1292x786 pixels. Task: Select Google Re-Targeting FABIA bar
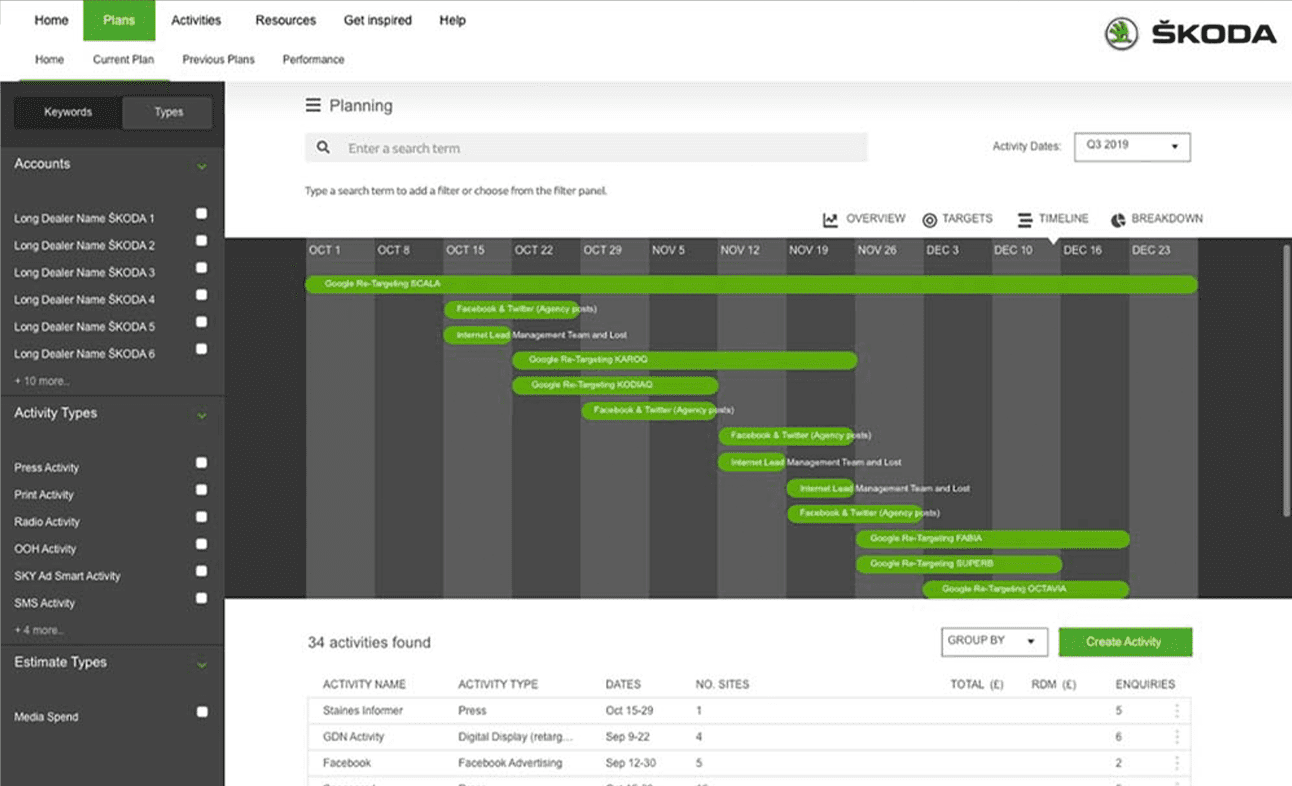[992, 539]
